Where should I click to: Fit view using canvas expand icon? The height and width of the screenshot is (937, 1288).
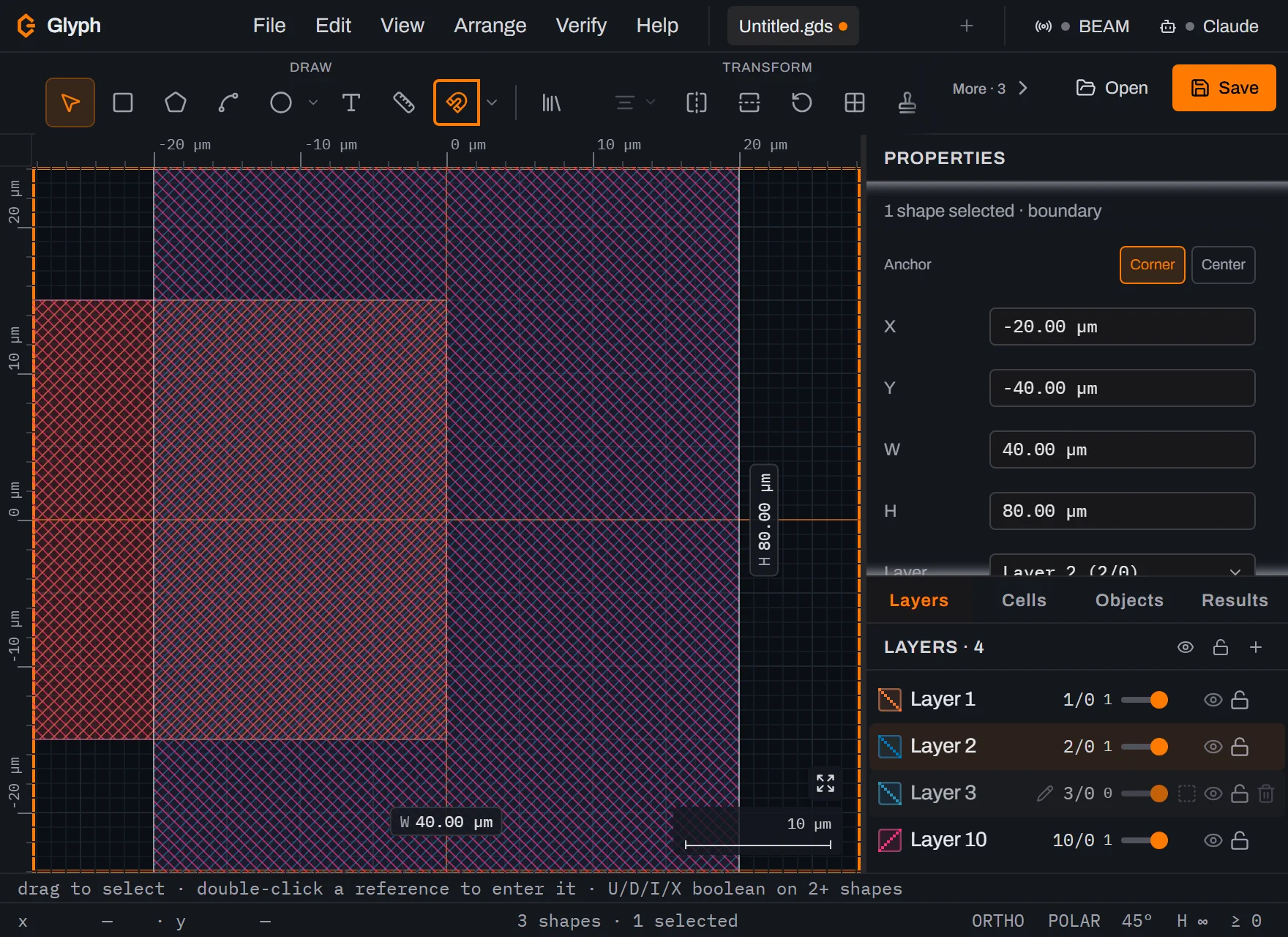click(825, 783)
